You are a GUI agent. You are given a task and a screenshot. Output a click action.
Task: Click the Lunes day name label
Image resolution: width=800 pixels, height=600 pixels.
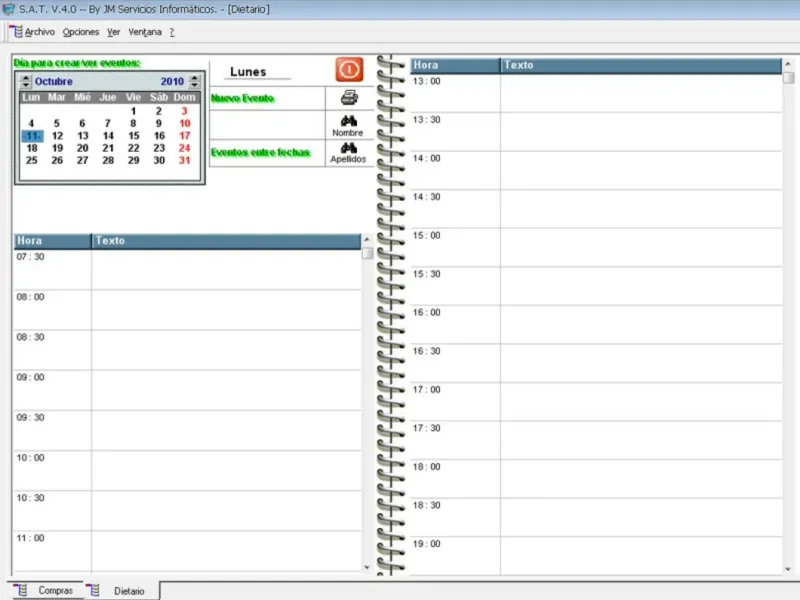point(248,72)
